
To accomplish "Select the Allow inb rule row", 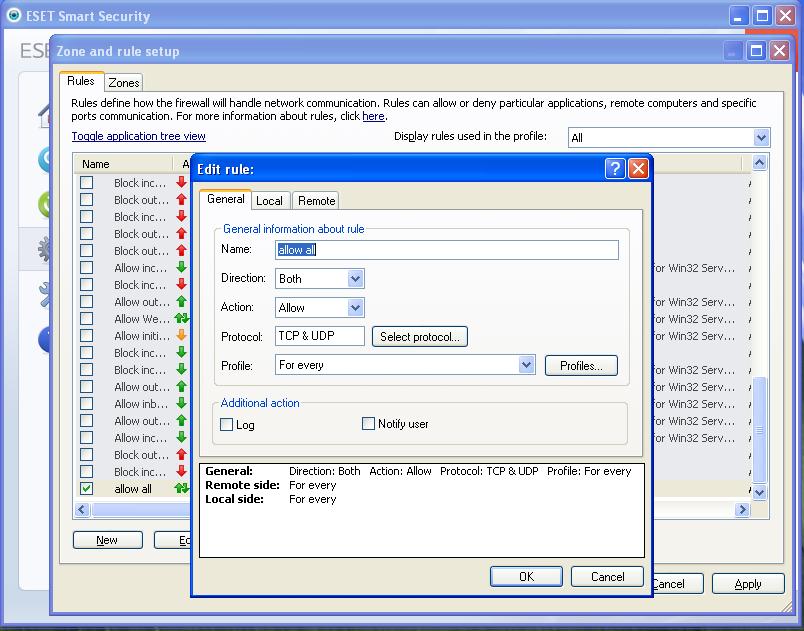I will [133, 403].
